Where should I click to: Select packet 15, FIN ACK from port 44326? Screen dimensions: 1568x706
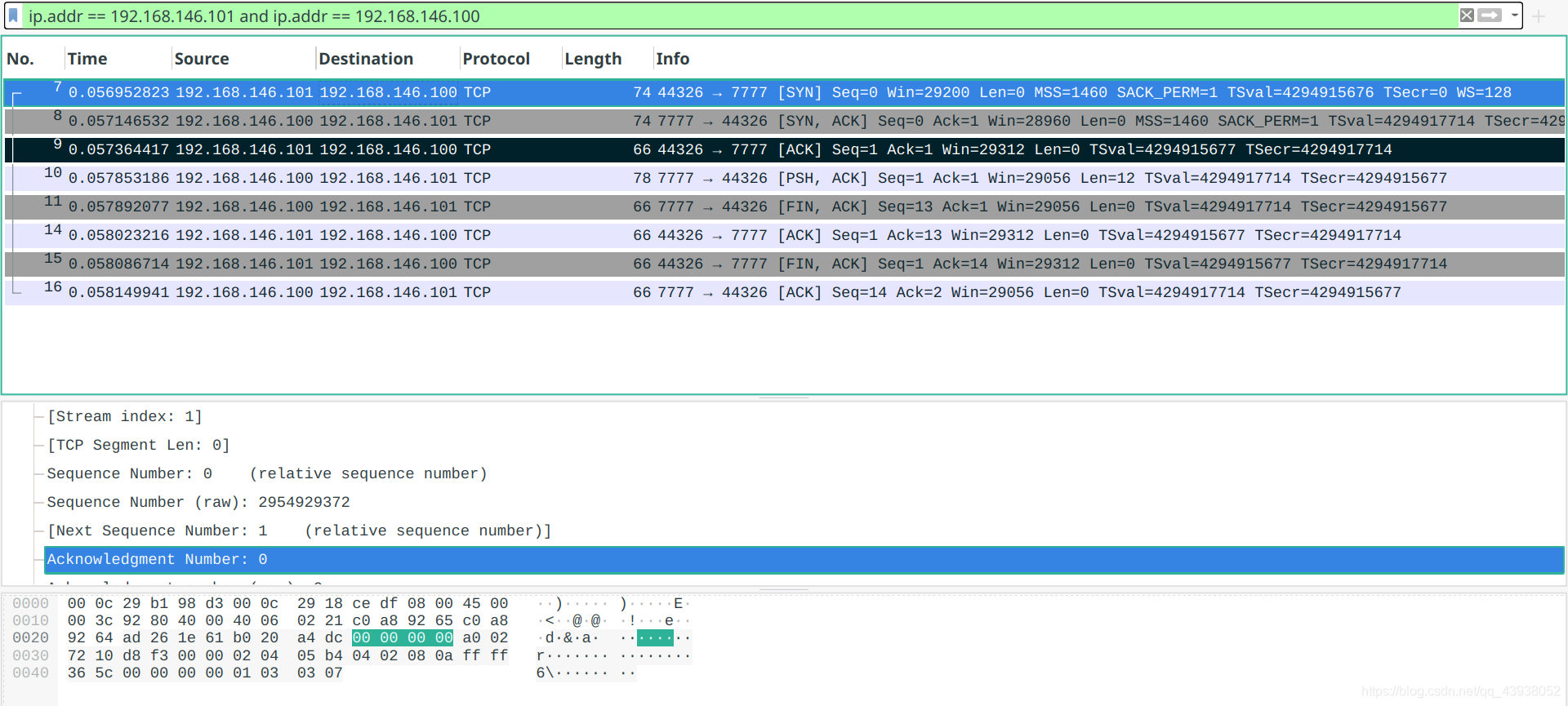point(784,264)
